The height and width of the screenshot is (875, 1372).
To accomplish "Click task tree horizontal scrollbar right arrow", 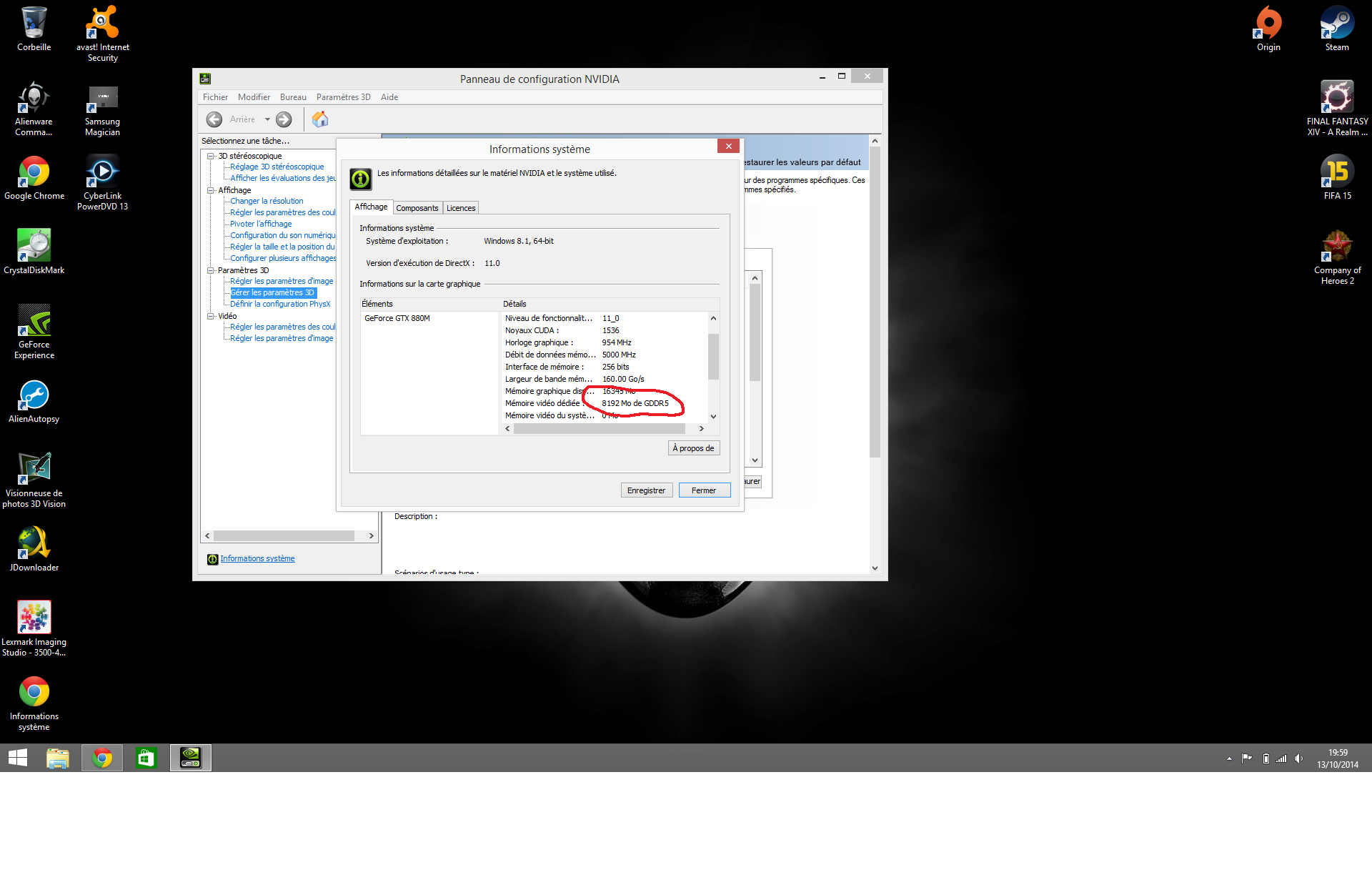I will pyautogui.click(x=371, y=536).
